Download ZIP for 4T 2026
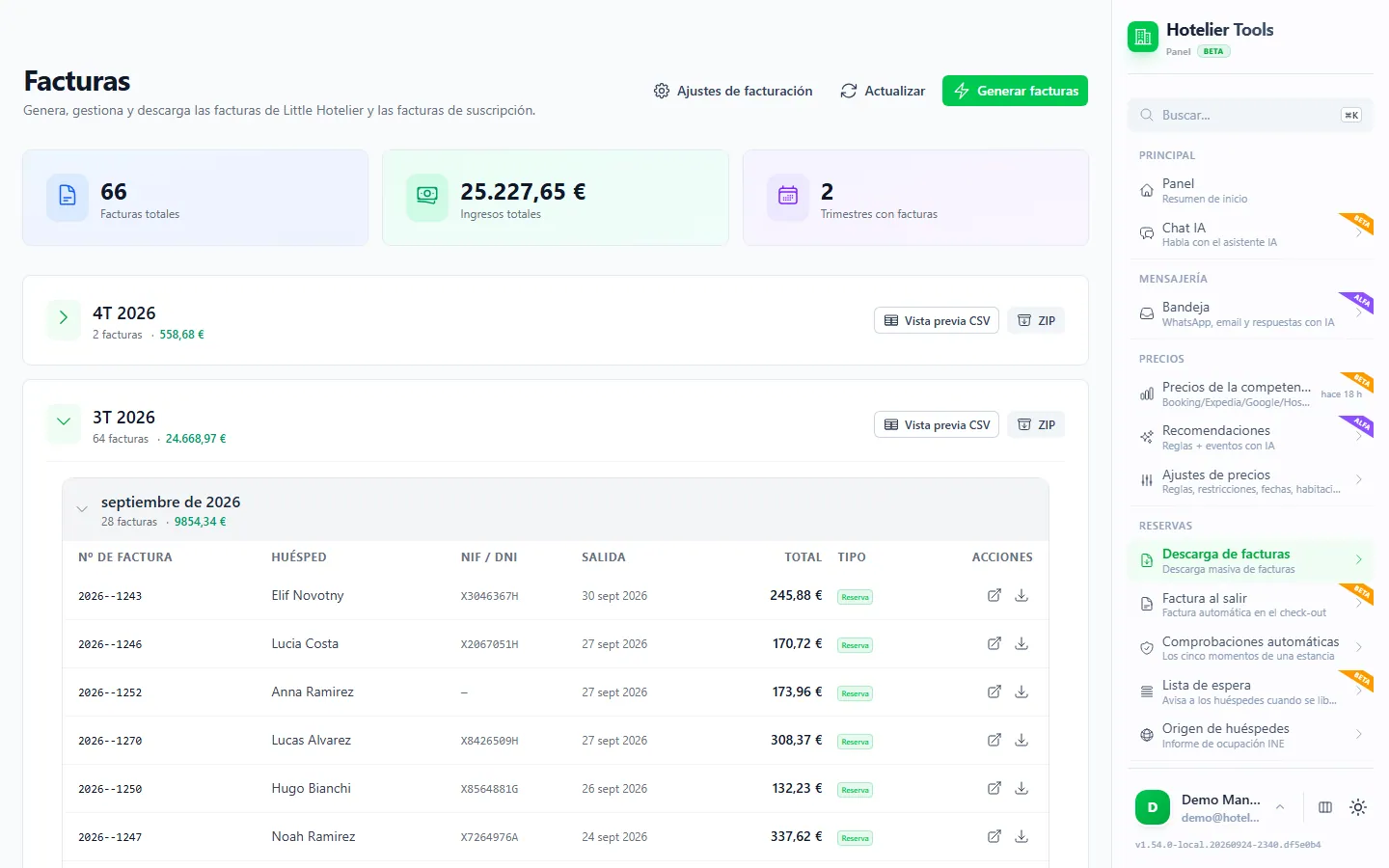Screen dimensions: 1389x868 (x=1036, y=320)
